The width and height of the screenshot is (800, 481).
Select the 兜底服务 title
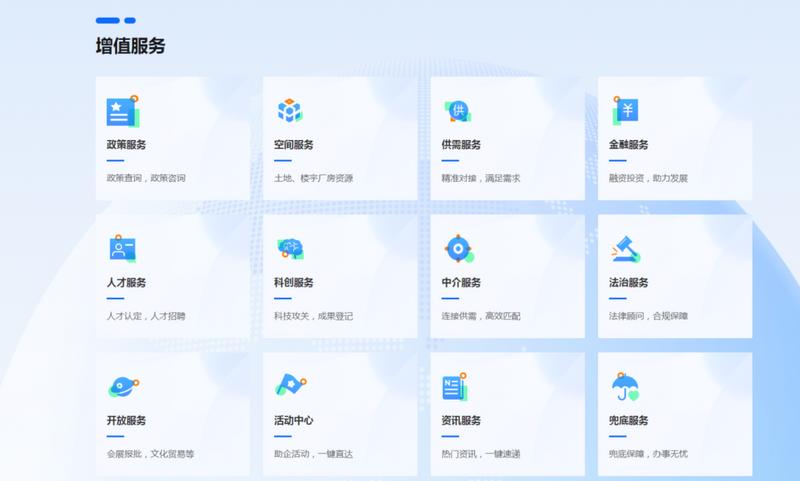[628, 421]
